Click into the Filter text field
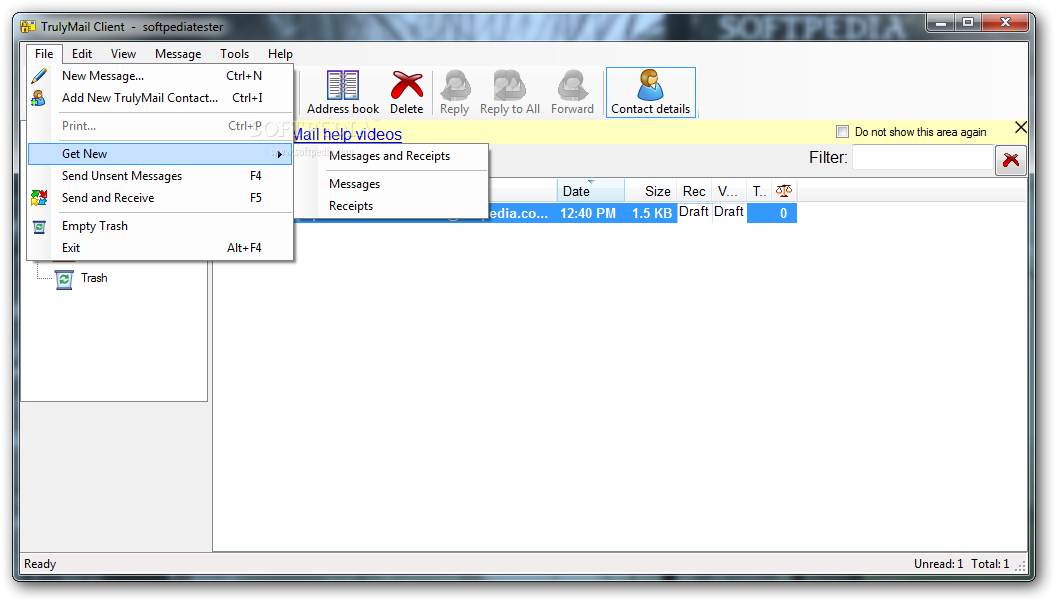The image size is (1056, 602). (923, 158)
